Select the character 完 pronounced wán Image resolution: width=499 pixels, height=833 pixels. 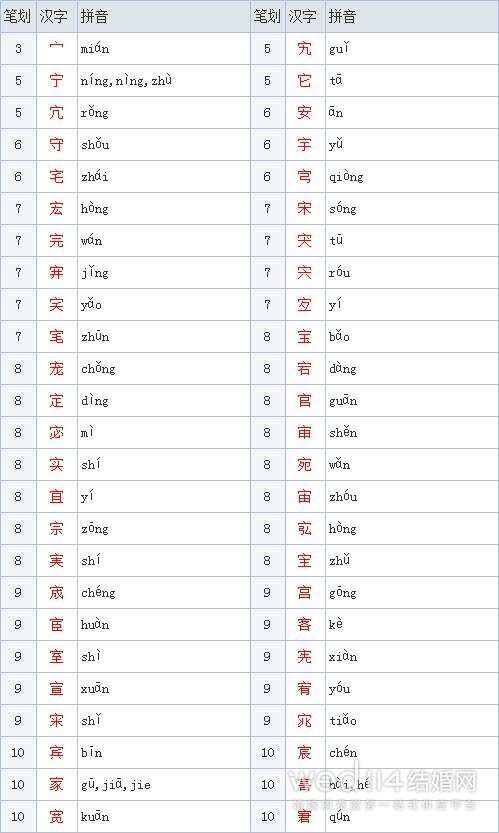[56, 241]
